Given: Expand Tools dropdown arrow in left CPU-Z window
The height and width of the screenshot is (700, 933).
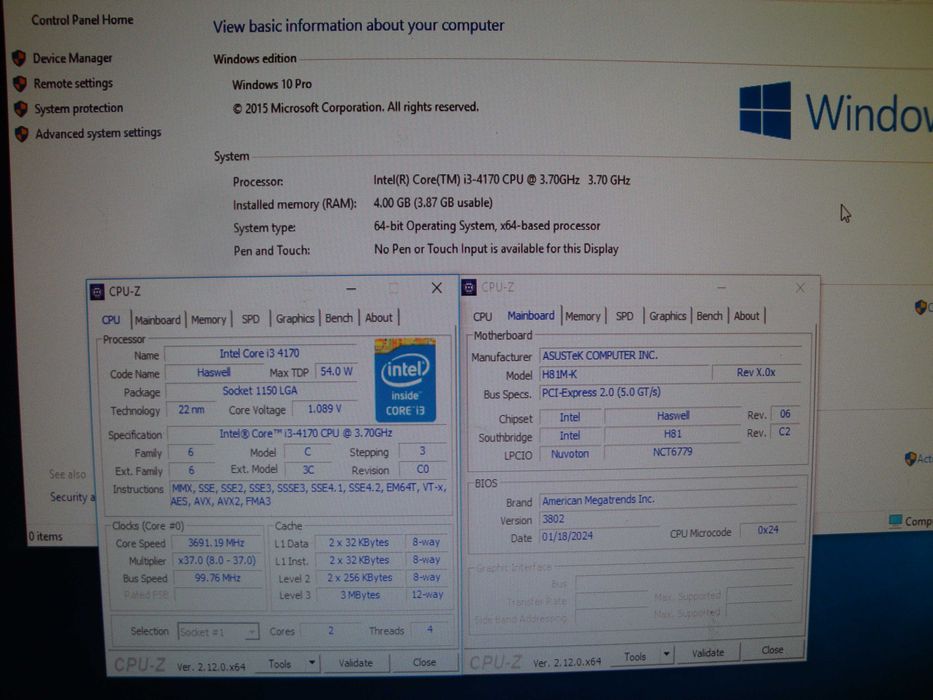Looking at the screenshot, I should 312,662.
